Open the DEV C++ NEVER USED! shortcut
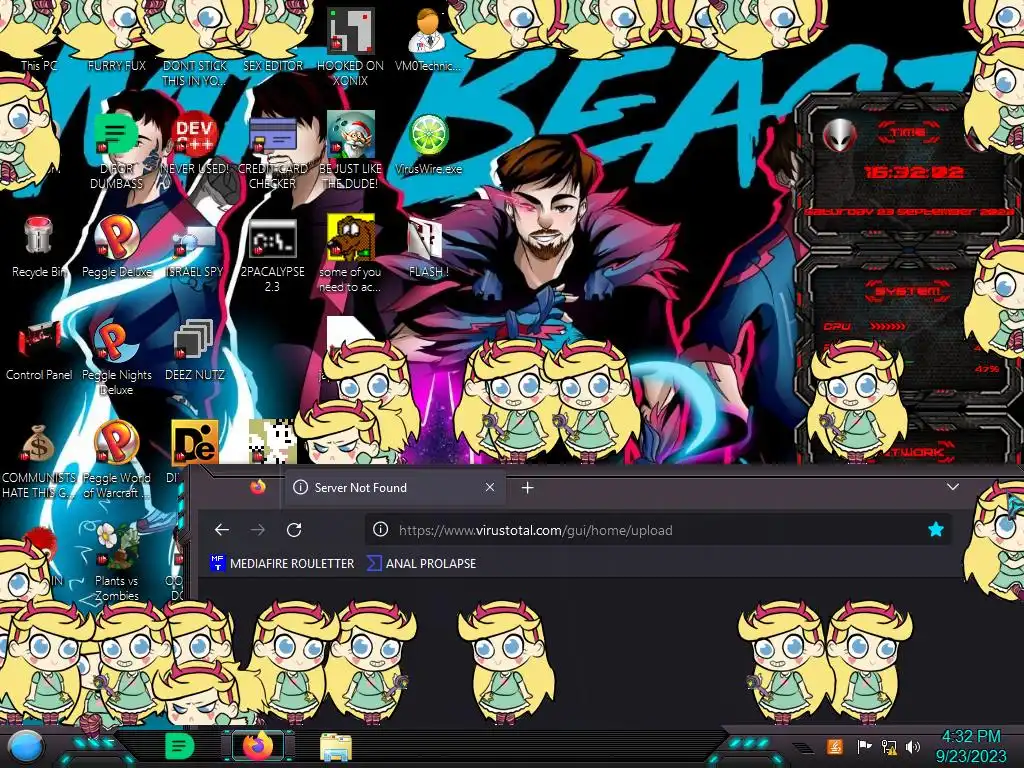 pos(194,144)
